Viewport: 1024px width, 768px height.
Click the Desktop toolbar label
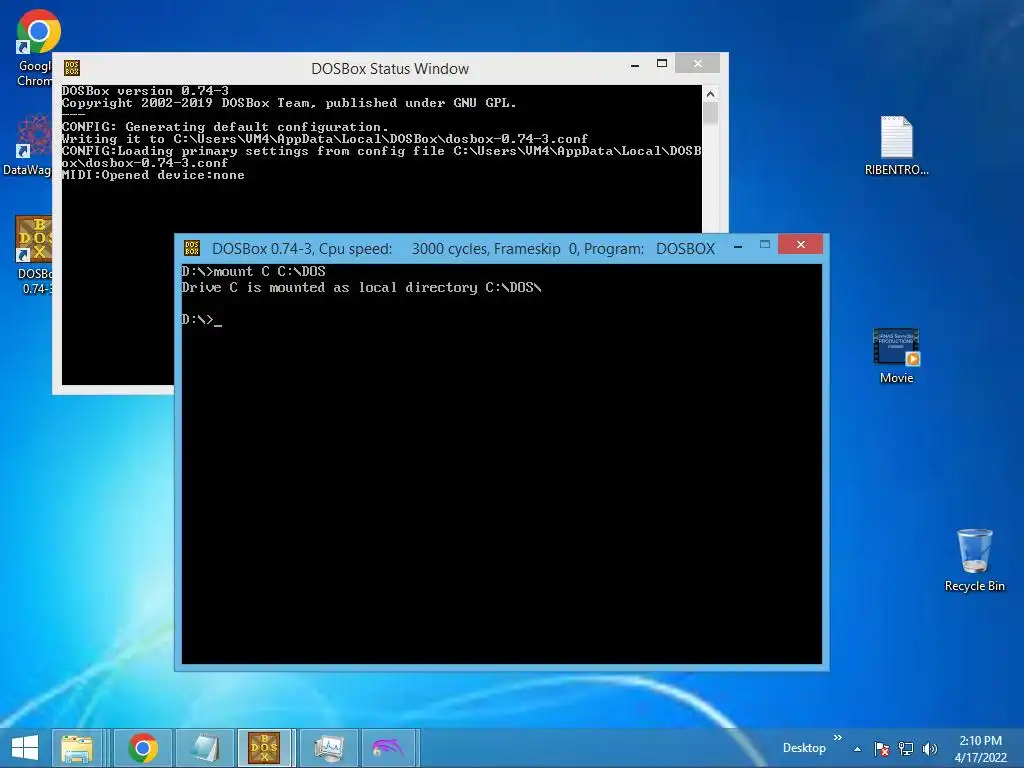804,748
